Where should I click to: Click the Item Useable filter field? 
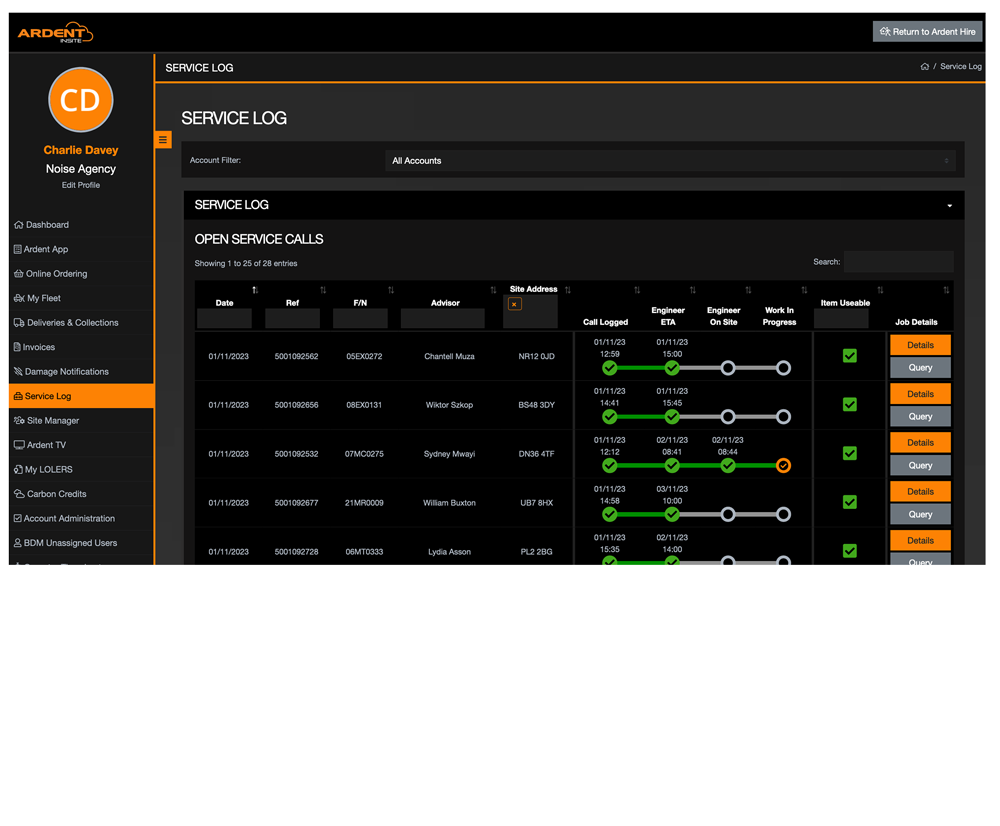[841, 318]
